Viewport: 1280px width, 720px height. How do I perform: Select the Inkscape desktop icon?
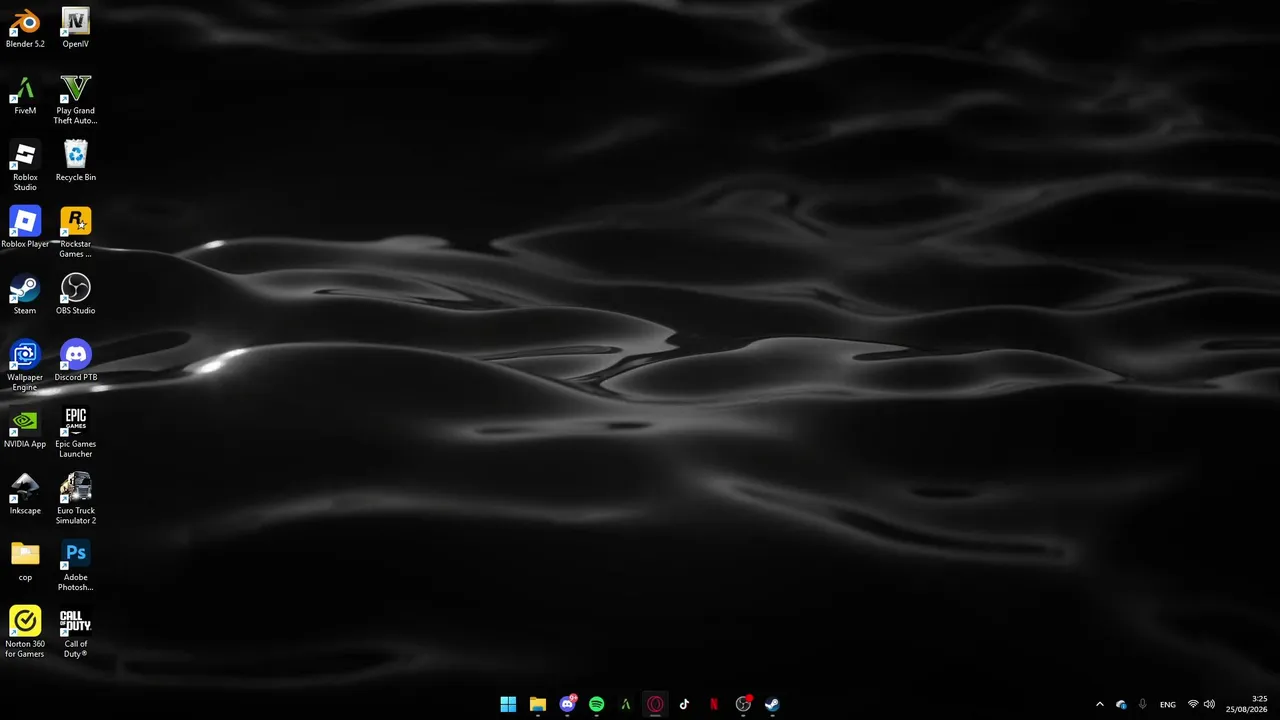[x=25, y=495]
